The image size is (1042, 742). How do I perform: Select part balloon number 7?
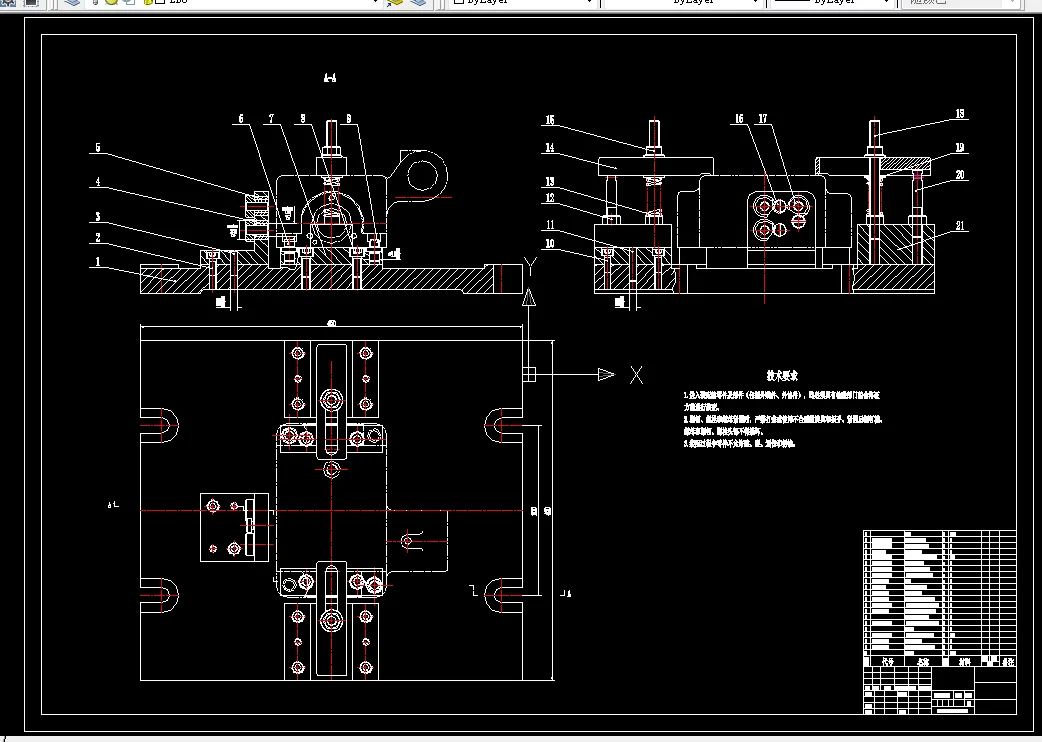pos(271,119)
